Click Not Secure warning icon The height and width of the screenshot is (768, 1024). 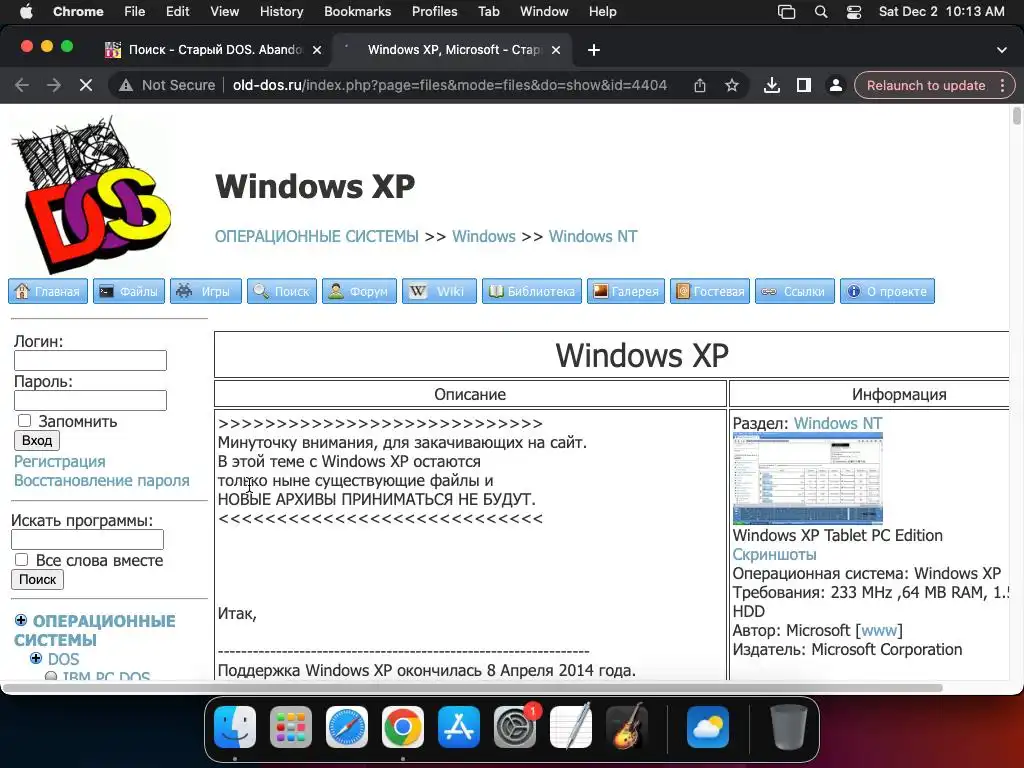[126, 86]
